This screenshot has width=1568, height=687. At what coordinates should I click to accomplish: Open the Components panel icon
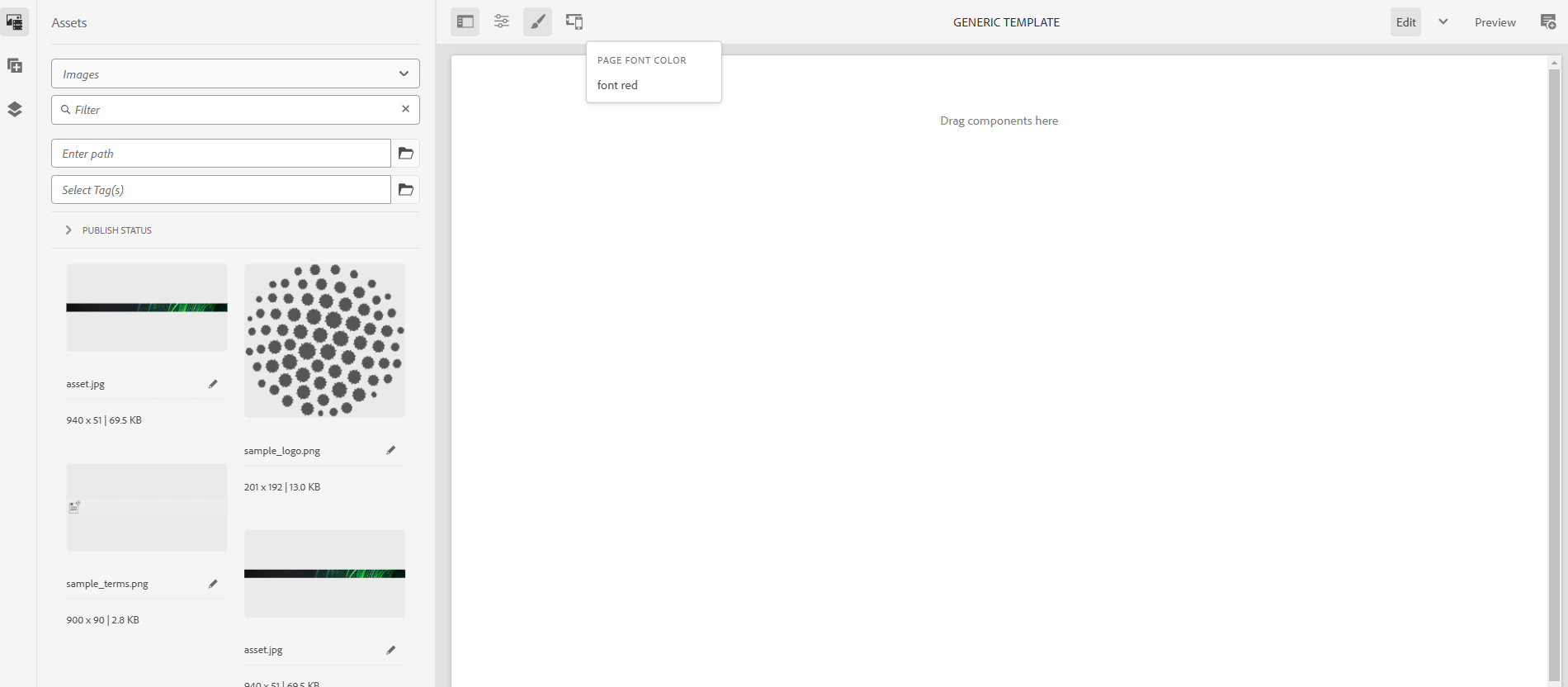tap(15, 66)
